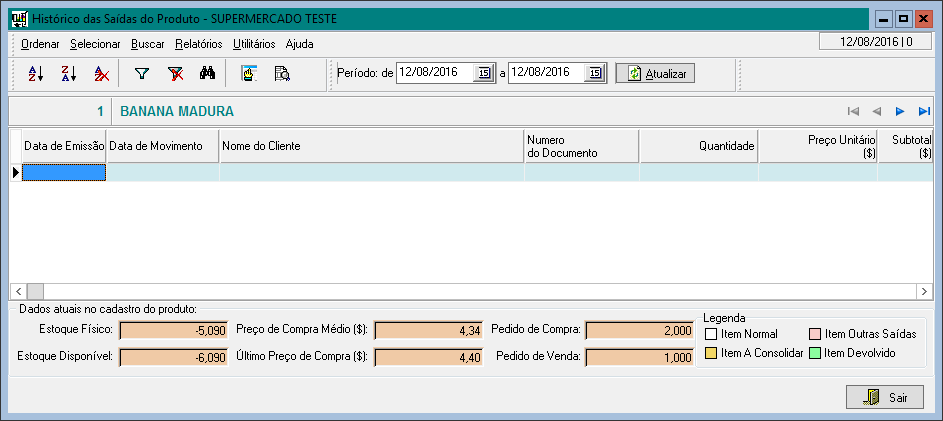Go to the next product record
Image resolution: width=943 pixels, height=421 pixels.
900,111
